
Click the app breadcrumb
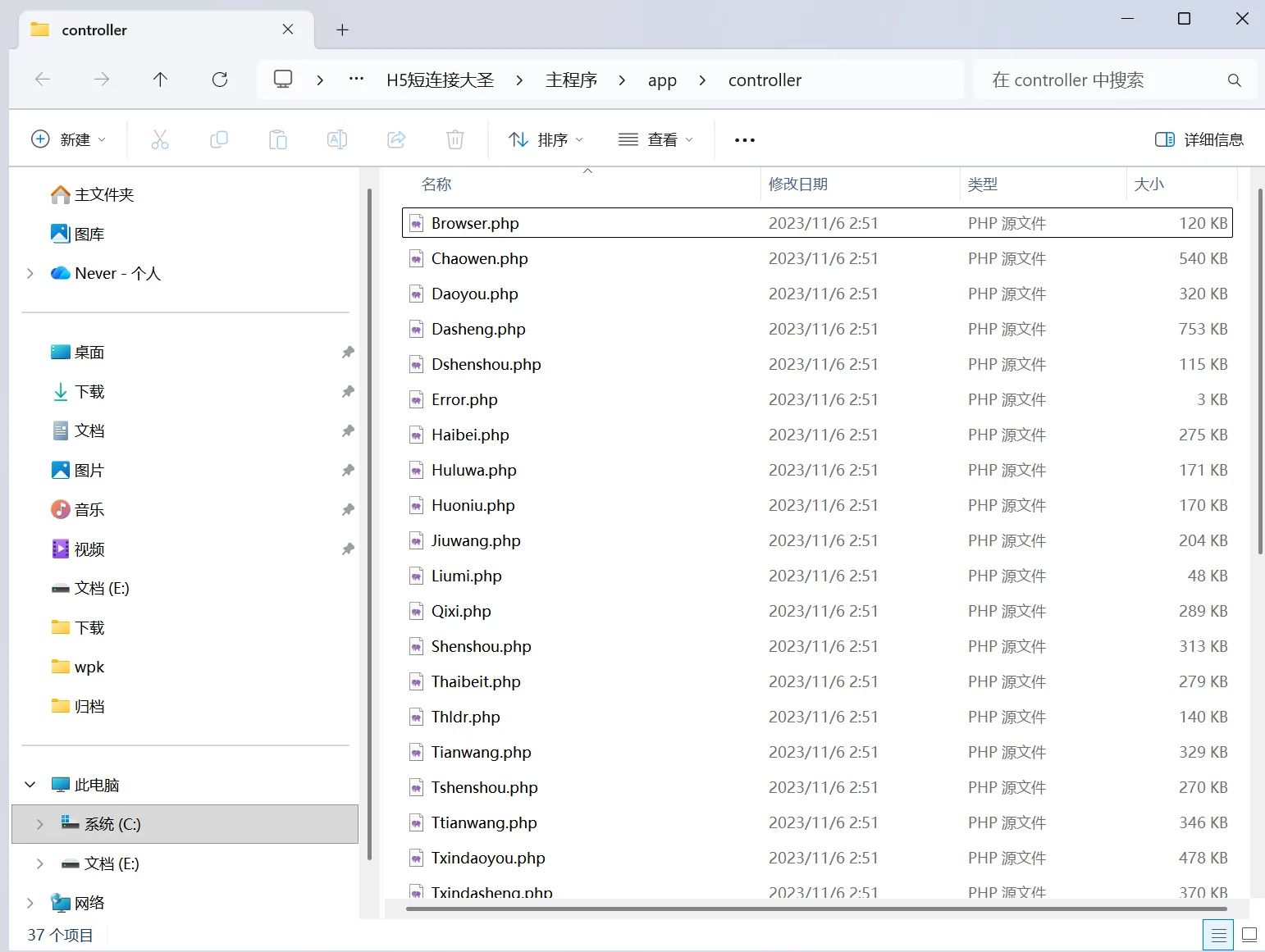[x=662, y=80]
